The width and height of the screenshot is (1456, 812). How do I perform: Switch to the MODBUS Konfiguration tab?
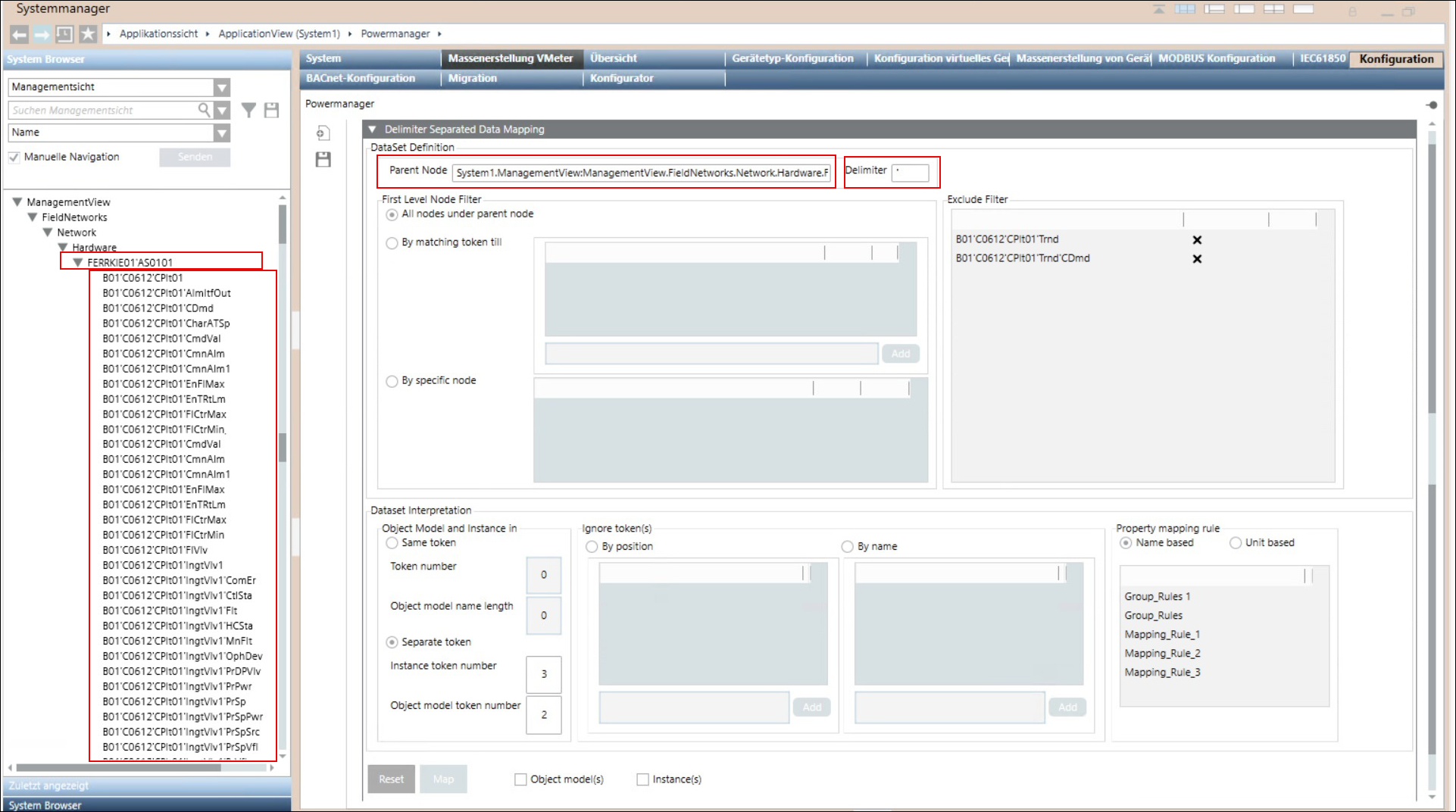1217,58
